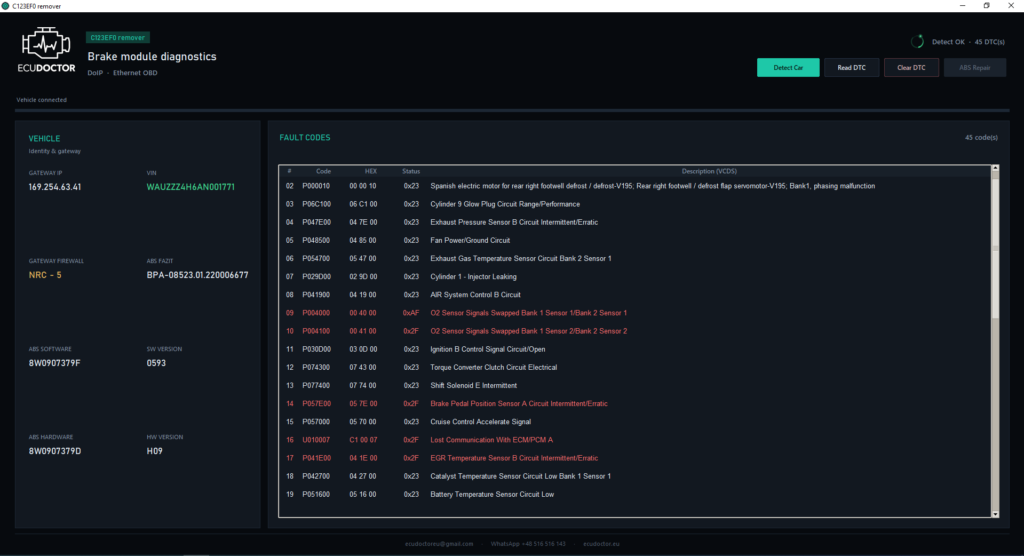Select red fault row U010007 Lost Communication
Image resolution: width=1024 pixels, height=556 pixels.
(635, 440)
